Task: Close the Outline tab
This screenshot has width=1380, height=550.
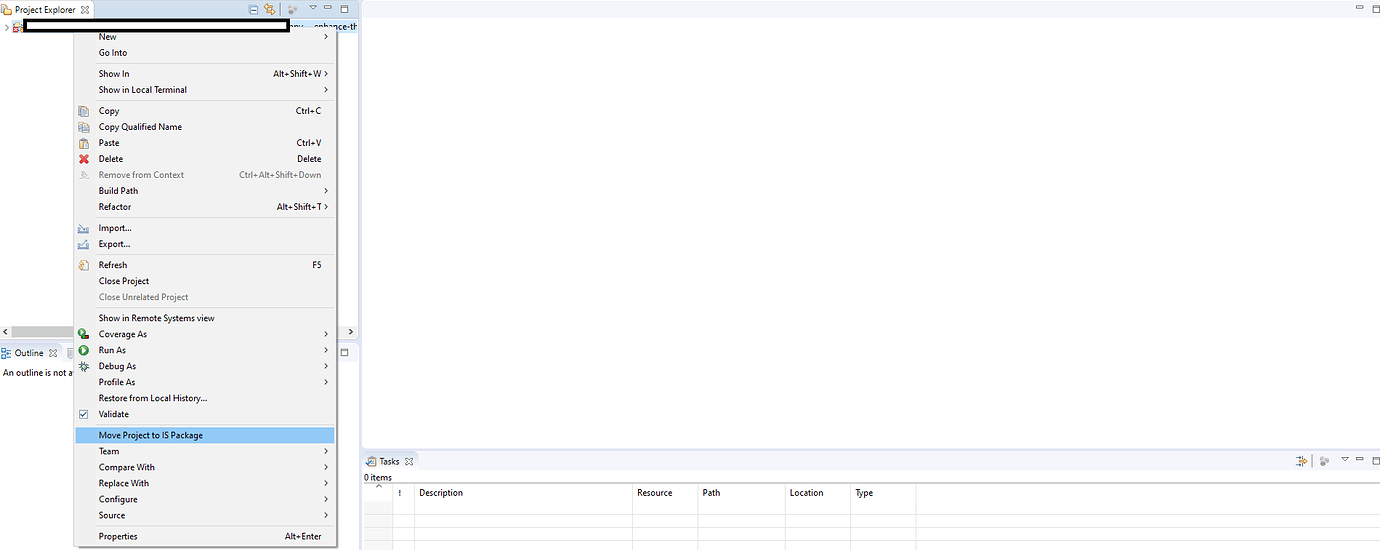Action: (53, 353)
